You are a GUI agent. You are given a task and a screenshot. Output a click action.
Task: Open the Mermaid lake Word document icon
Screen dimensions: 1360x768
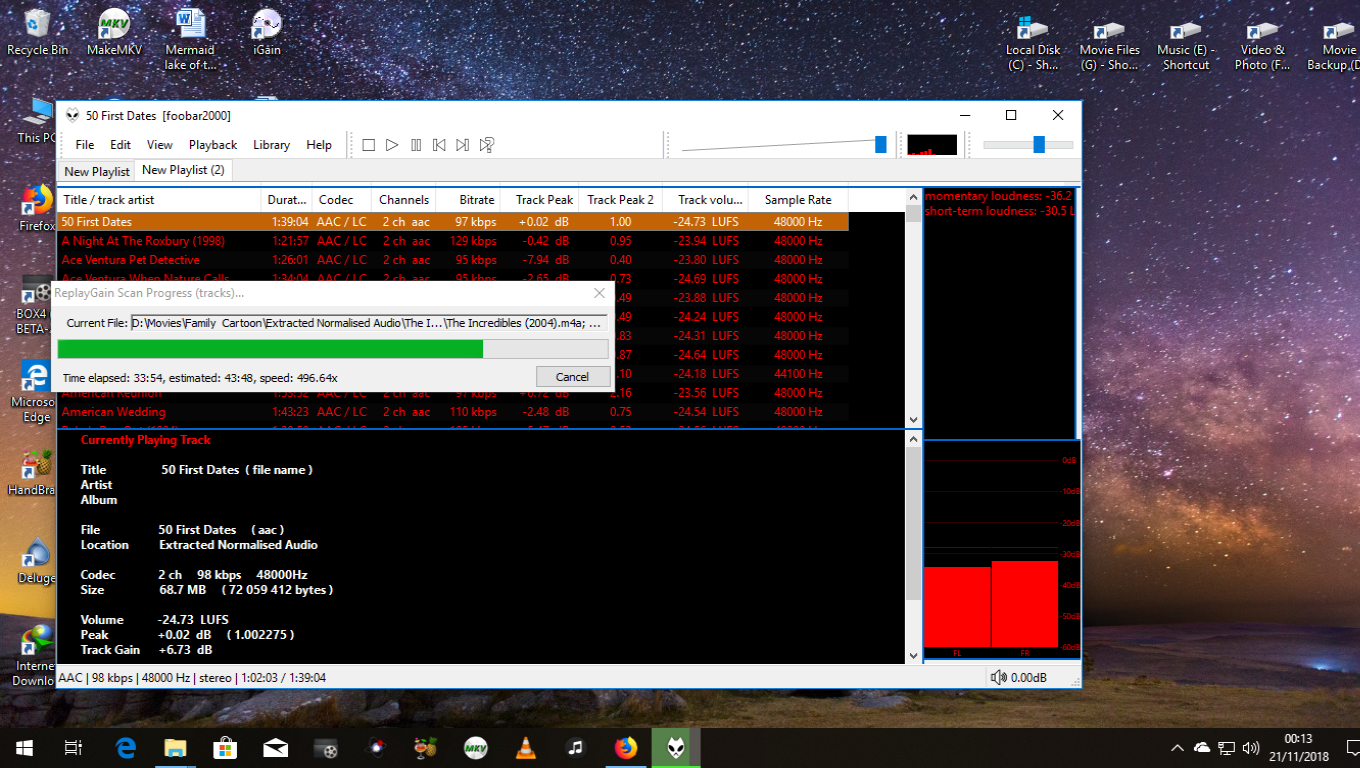(x=189, y=40)
